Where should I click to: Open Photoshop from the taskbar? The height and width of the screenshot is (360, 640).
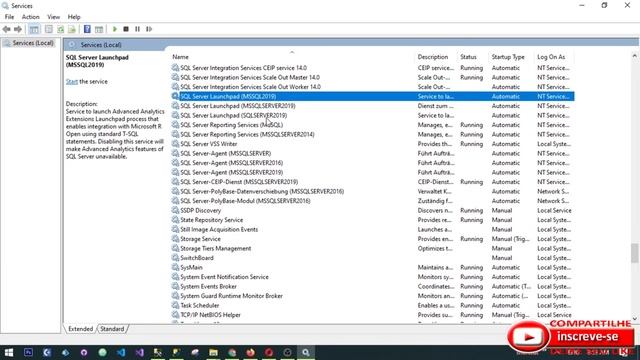[28, 352]
